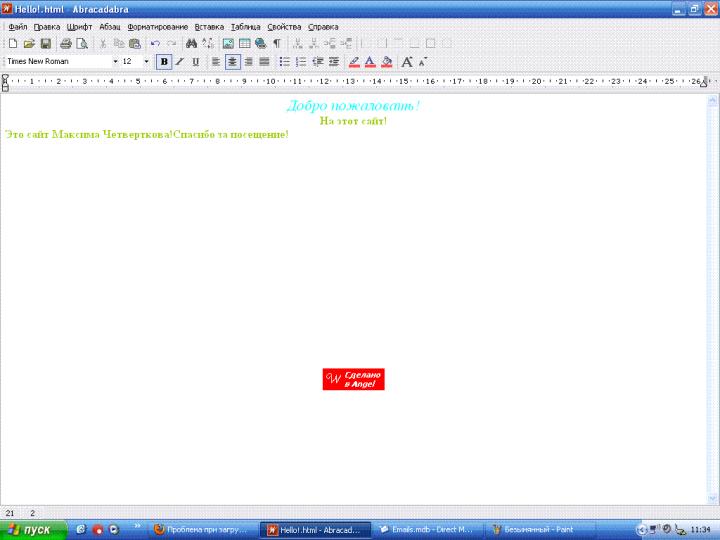This screenshot has height=540, width=720.
Task: Click the New document icon
Action: [12, 44]
